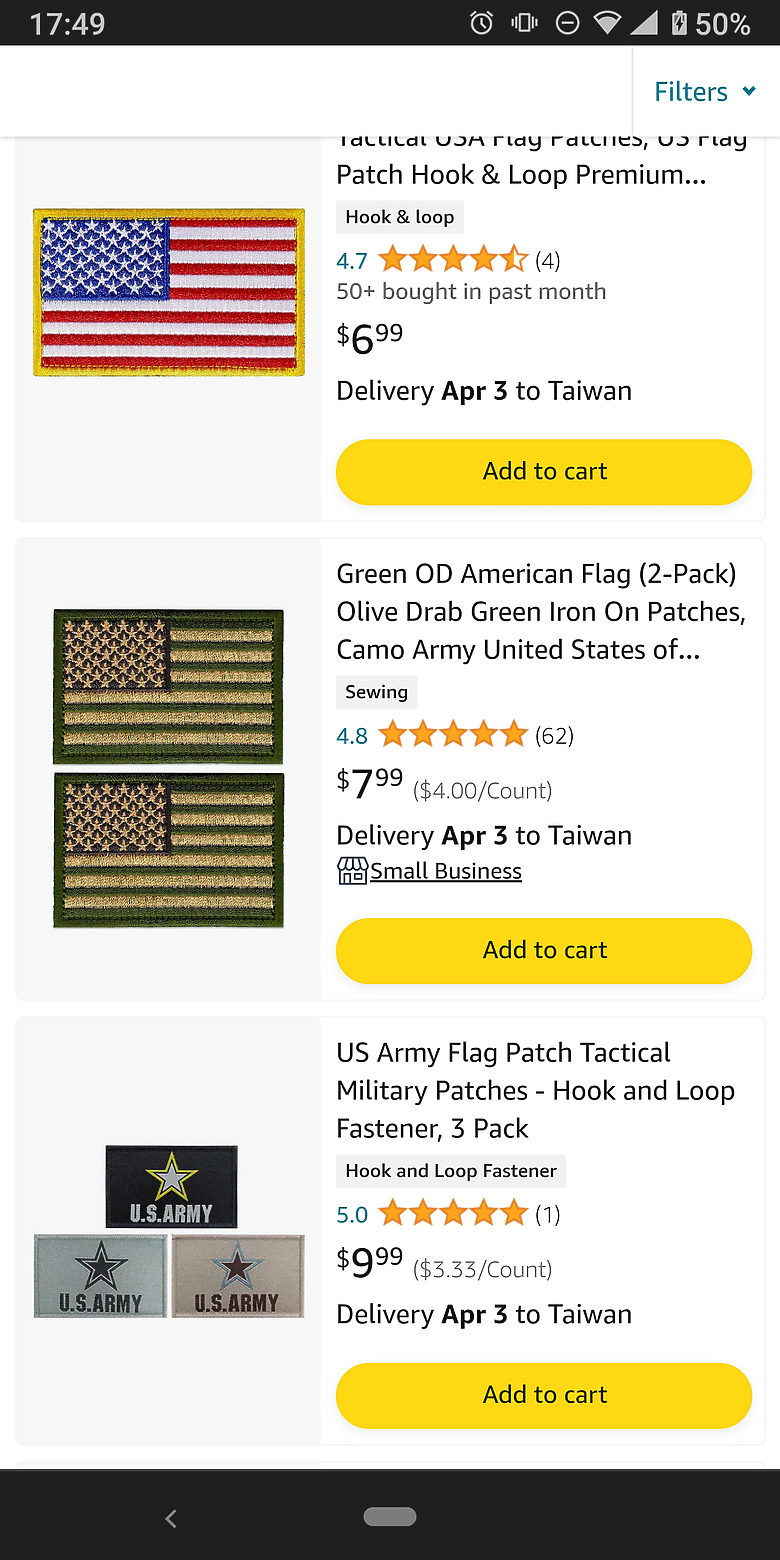Tap the Android home pill button

point(389,1517)
